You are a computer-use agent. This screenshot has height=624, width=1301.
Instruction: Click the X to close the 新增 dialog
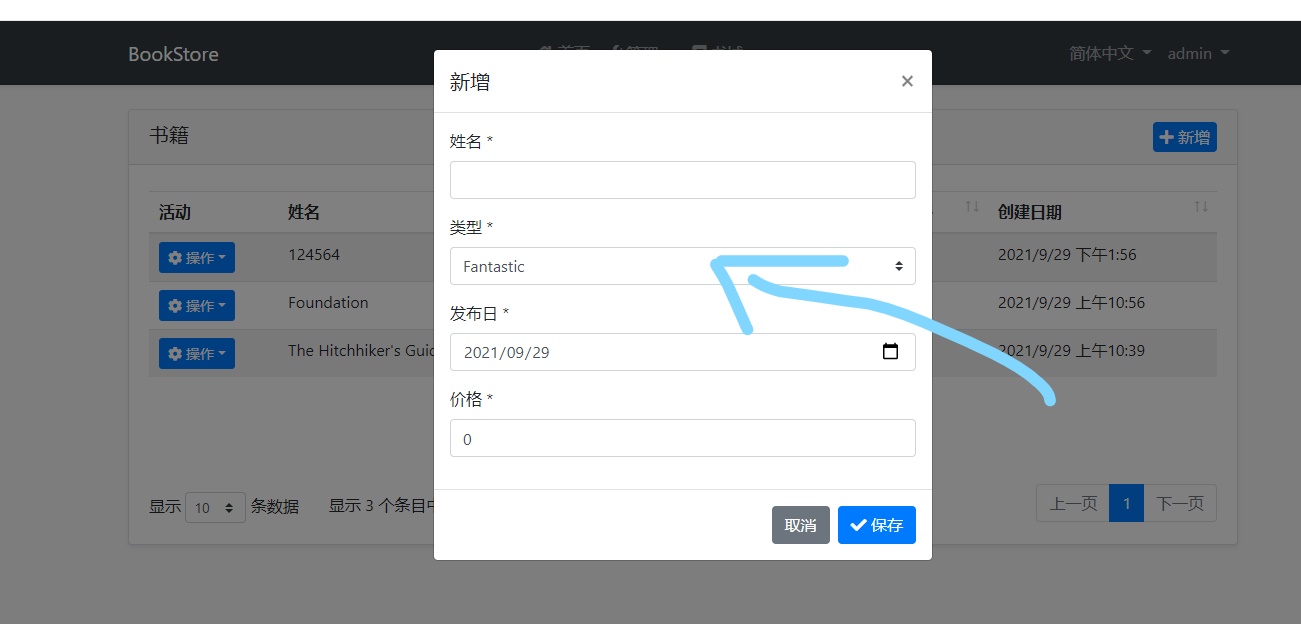point(907,81)
